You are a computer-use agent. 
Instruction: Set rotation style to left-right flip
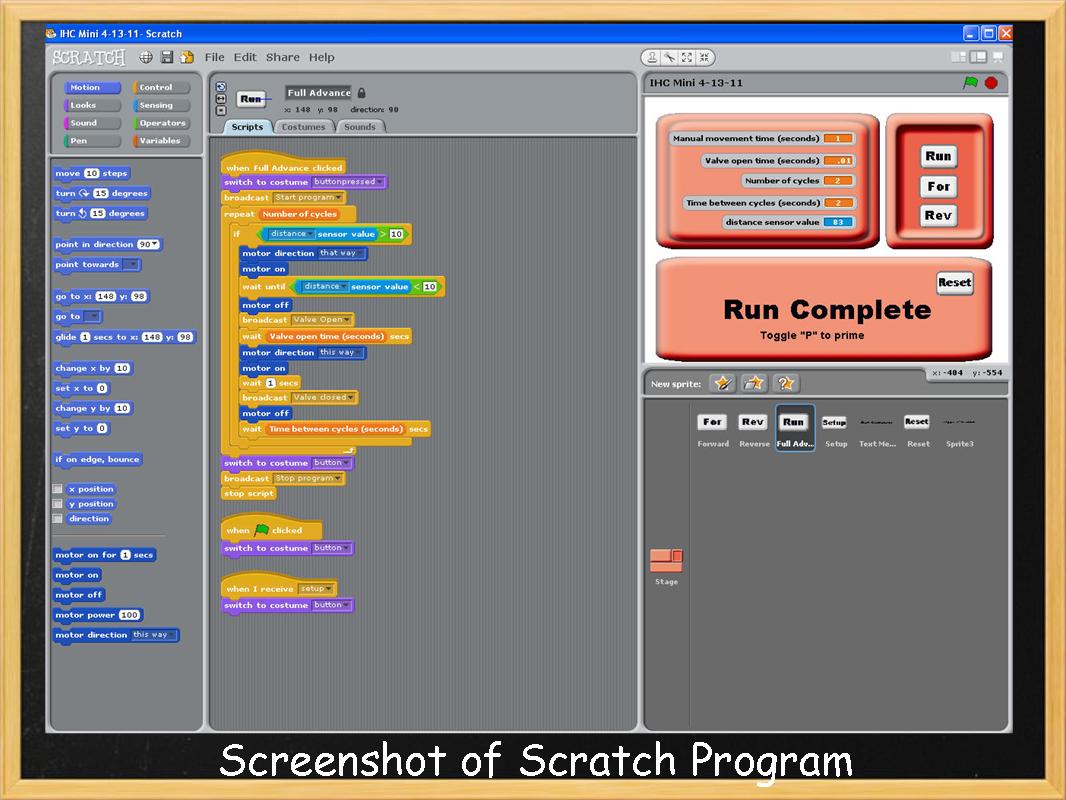click(x=221, y=99)
